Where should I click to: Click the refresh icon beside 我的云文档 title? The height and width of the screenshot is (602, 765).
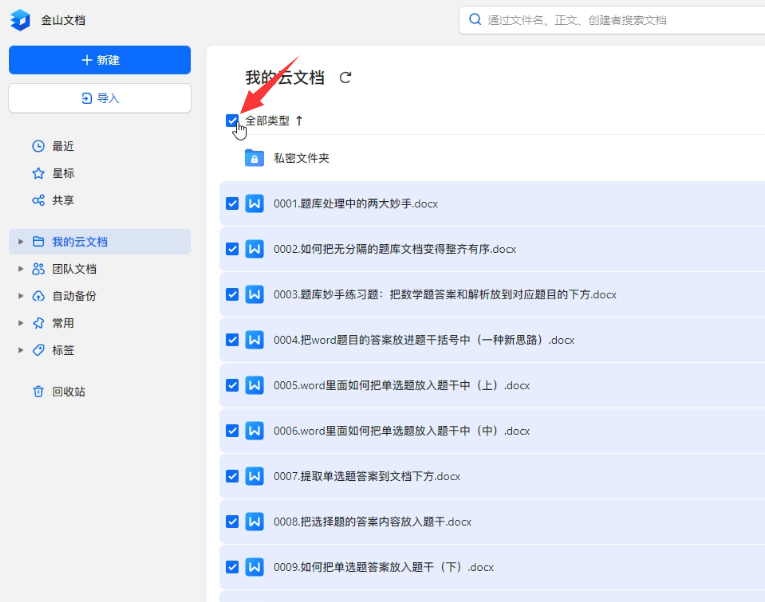click(x=345, y=78)
